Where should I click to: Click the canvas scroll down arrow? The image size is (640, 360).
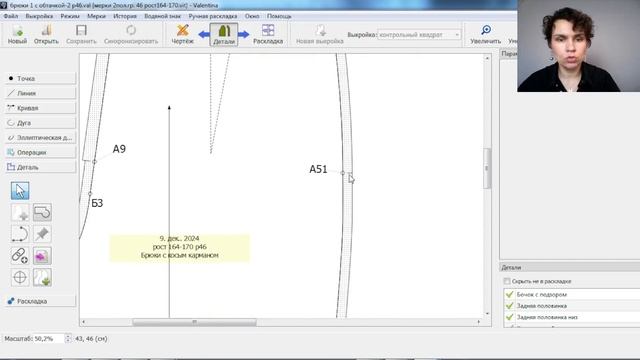point(487,313)
